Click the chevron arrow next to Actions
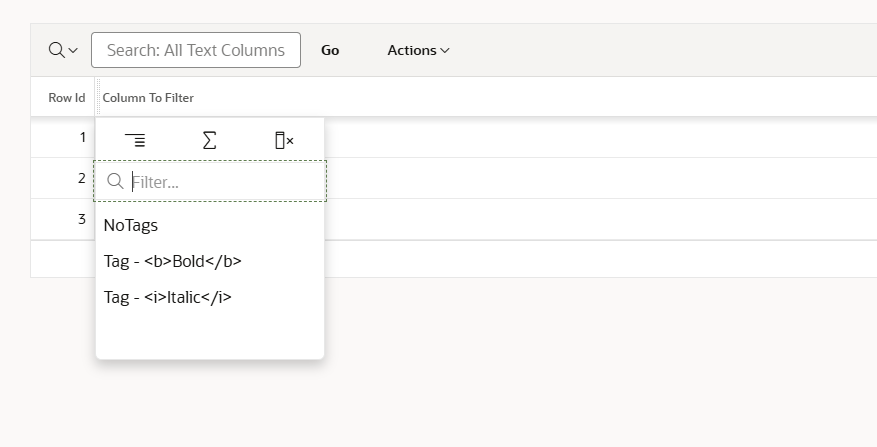Image resolution: width=877 pixels, height=447 pixels. point(445,51)
